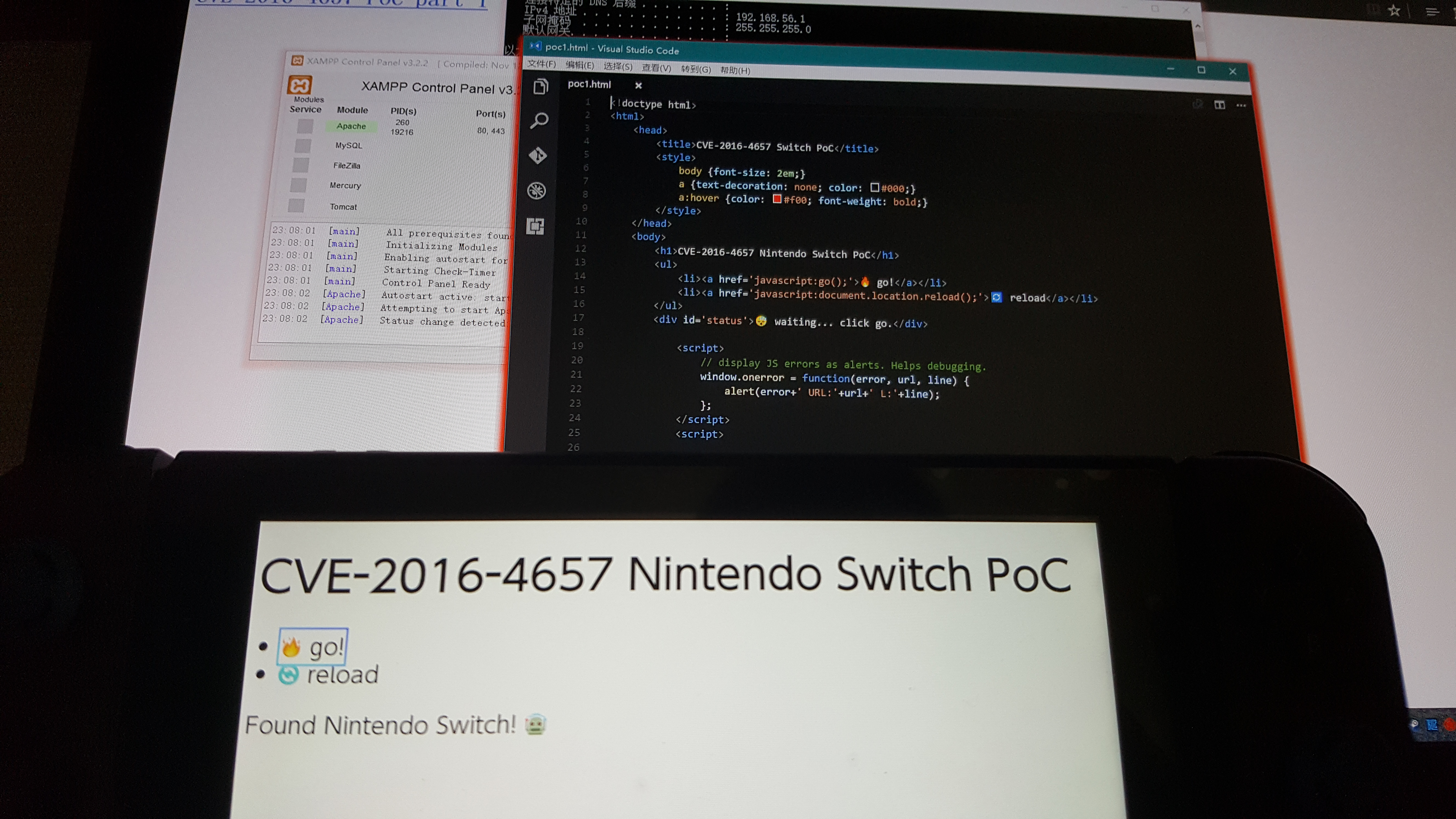
Task: Open the Debug icon in activity bar
Action: click(536, 190)
